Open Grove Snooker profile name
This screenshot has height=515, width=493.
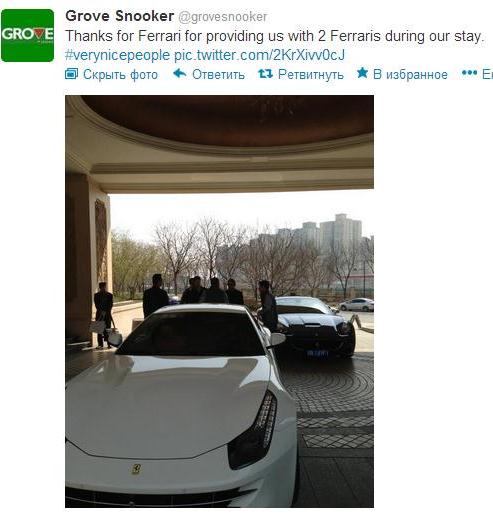coord(120,16)
